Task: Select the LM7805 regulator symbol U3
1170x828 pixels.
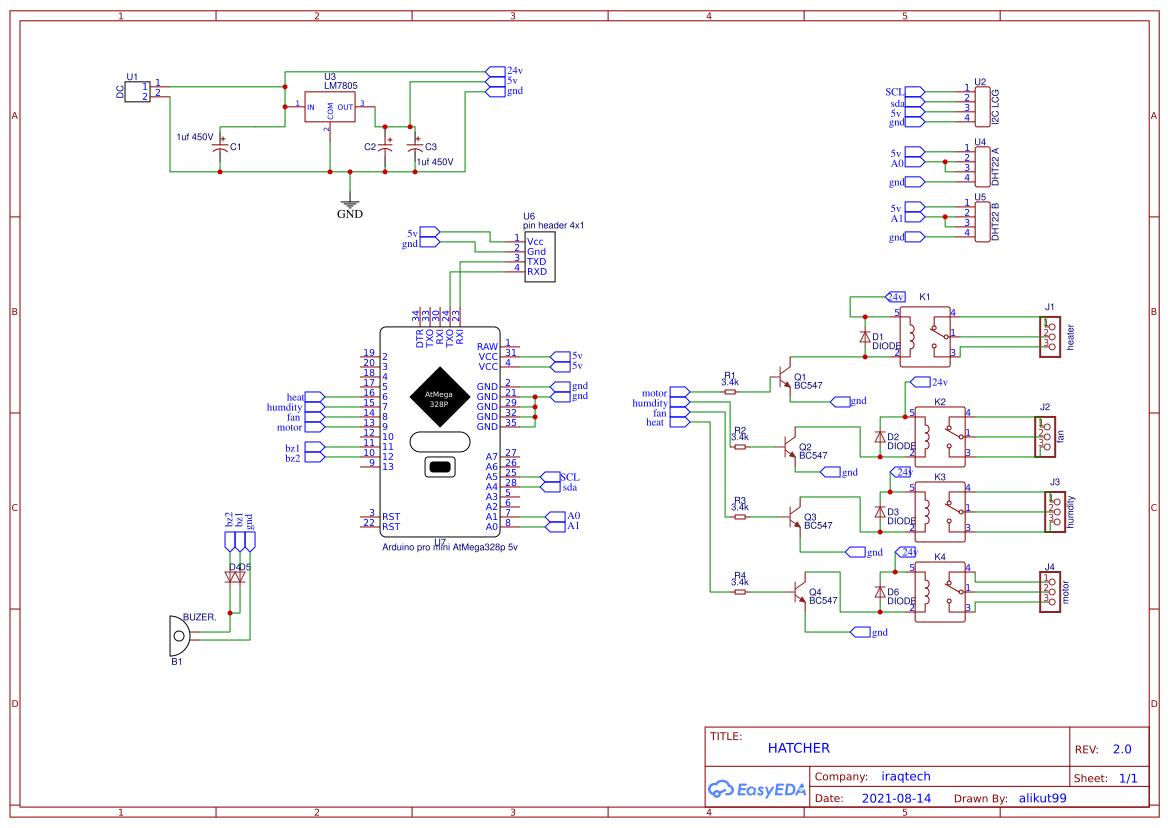Action: tap(328, 107)
